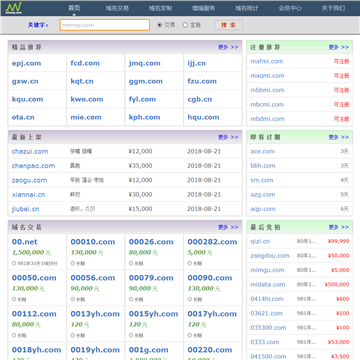Open featured domain ota.cn
This screenshot has width=360, height=360.
pos(23,117)
